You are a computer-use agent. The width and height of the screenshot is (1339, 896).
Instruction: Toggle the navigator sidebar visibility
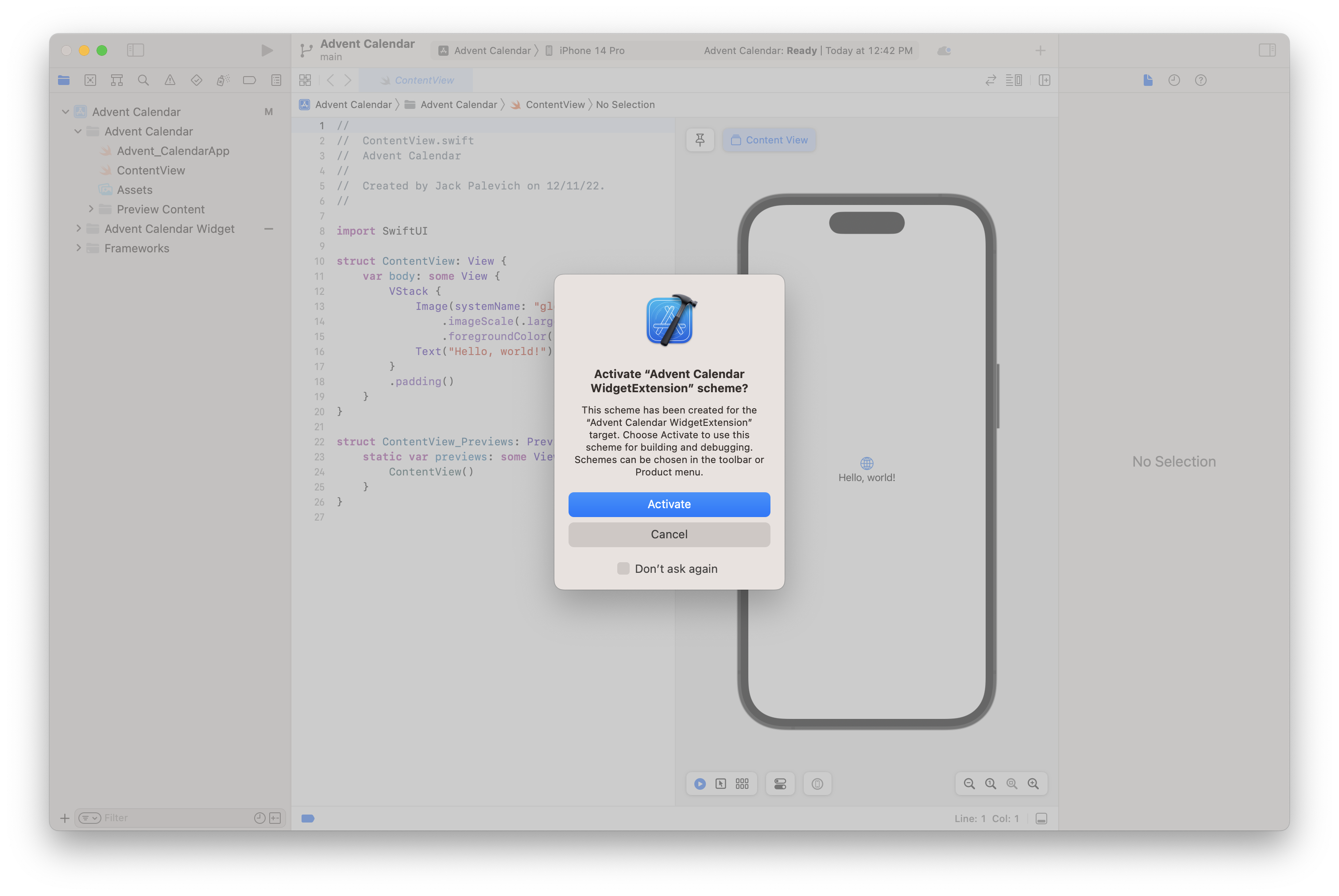[135, 50]
